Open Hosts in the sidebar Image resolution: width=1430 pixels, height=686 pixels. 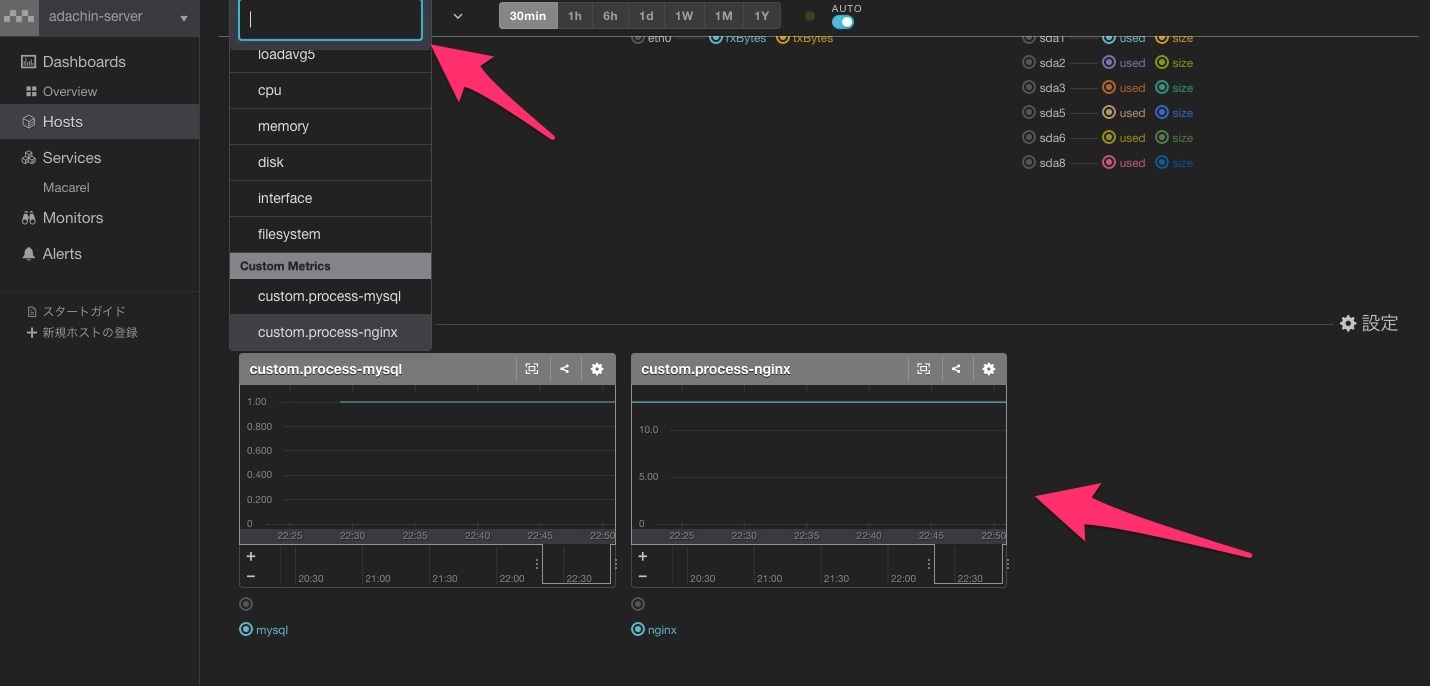[x=62, y=122]
